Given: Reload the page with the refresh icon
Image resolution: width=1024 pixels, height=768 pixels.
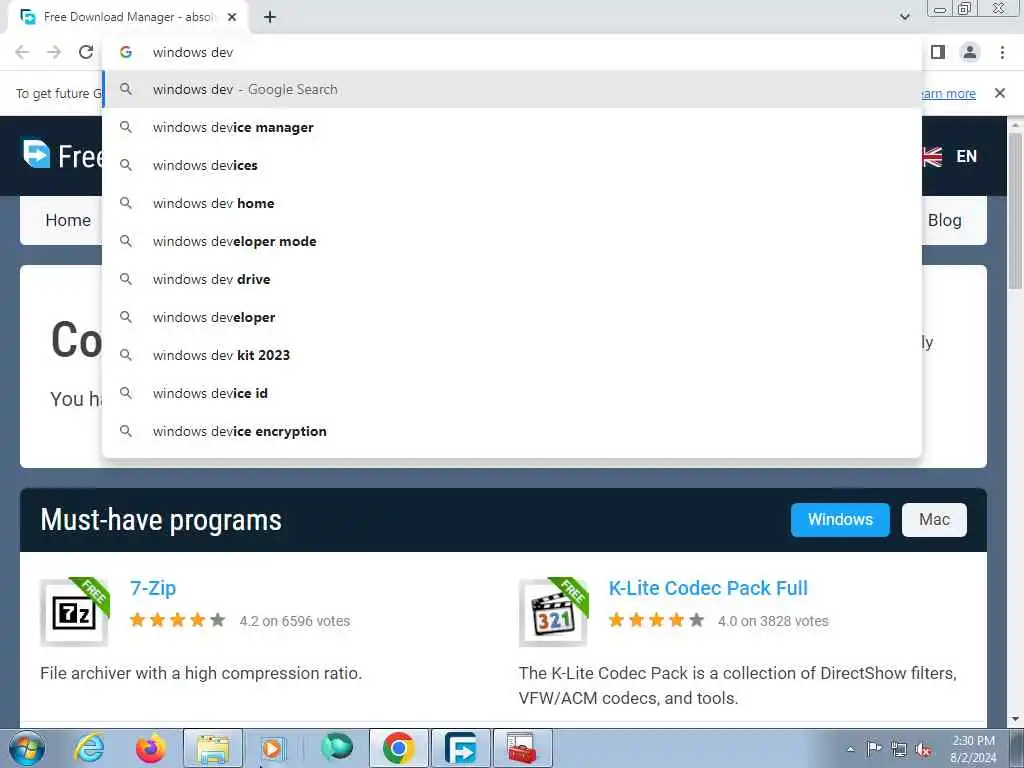Looking at the screenshot, I should click(86, 52).
